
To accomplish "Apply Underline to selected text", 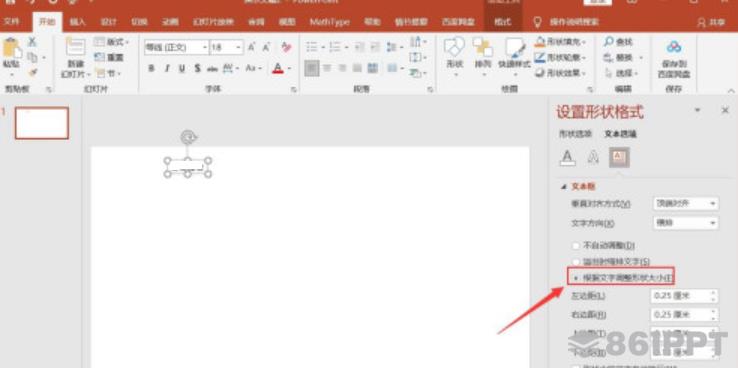I will pyautogui.click(x=182, y=69).
